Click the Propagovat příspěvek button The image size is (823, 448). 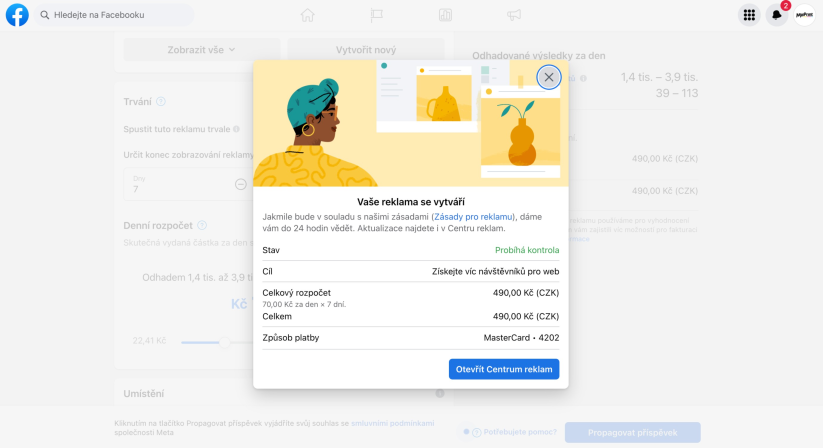click(x=632, y=432)
